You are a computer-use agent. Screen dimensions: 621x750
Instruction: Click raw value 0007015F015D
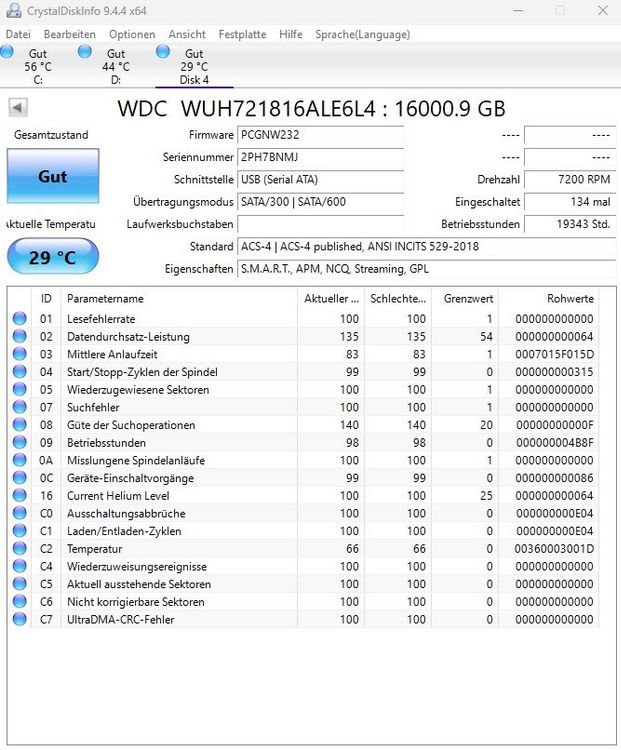click(554, 354)
